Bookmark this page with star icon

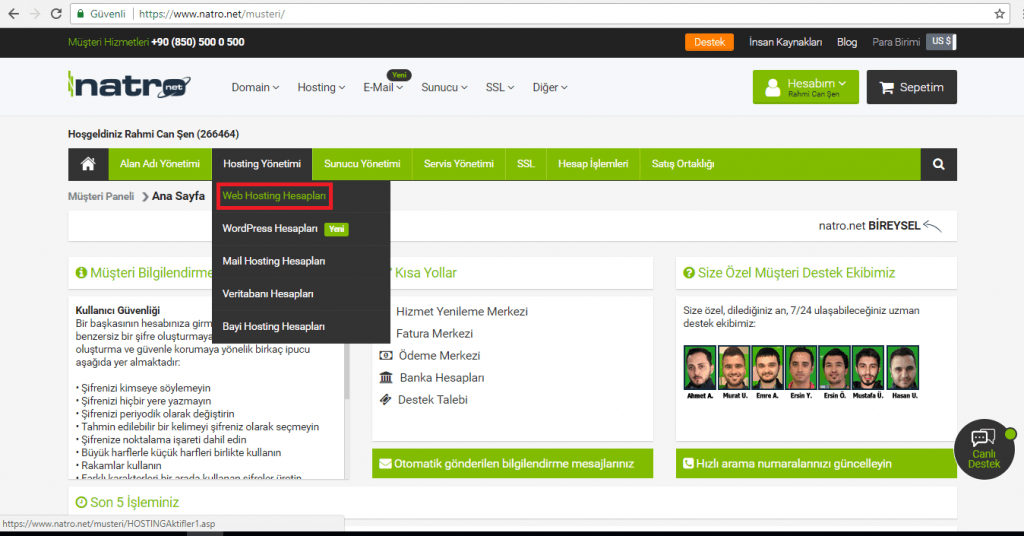coord(999,14)
